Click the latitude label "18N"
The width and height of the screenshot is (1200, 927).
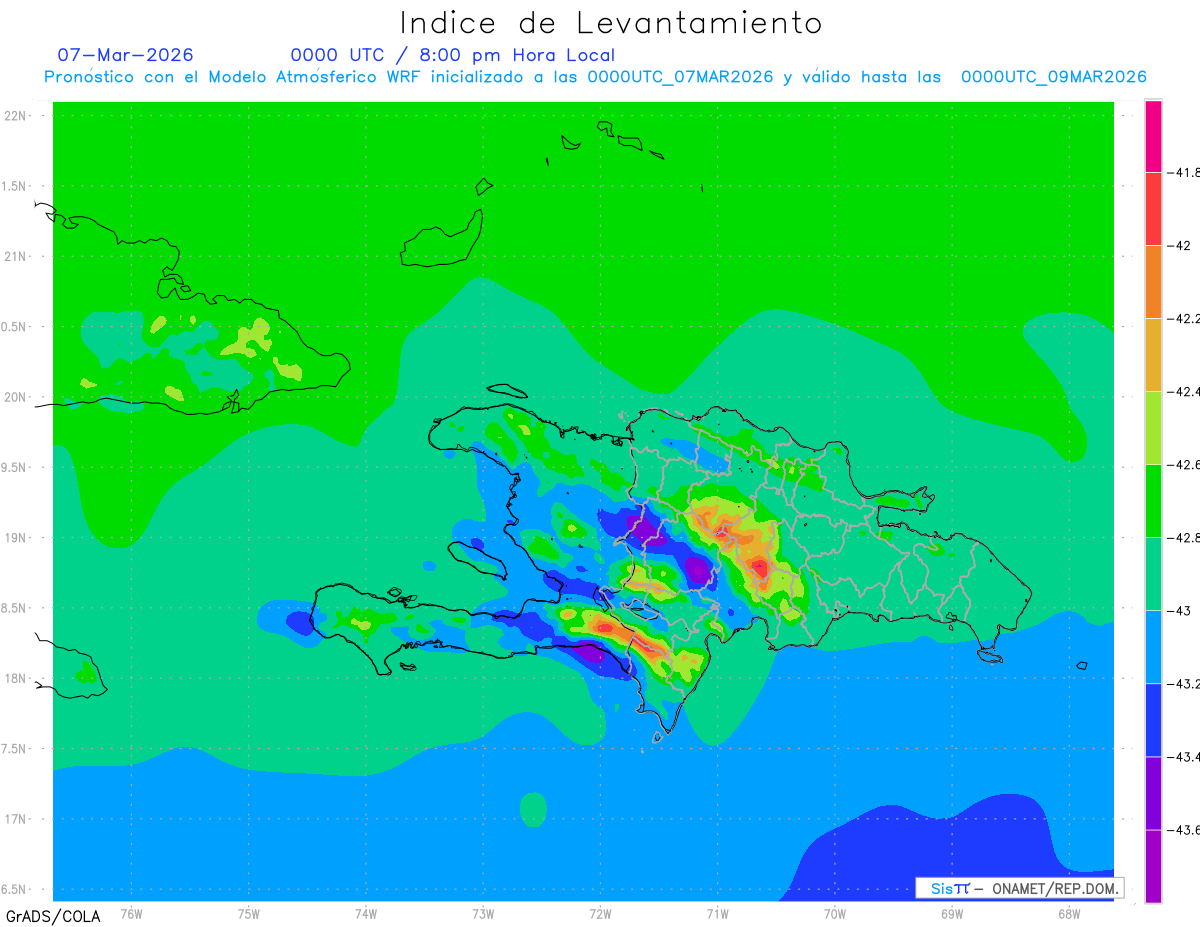click(15, 679)
